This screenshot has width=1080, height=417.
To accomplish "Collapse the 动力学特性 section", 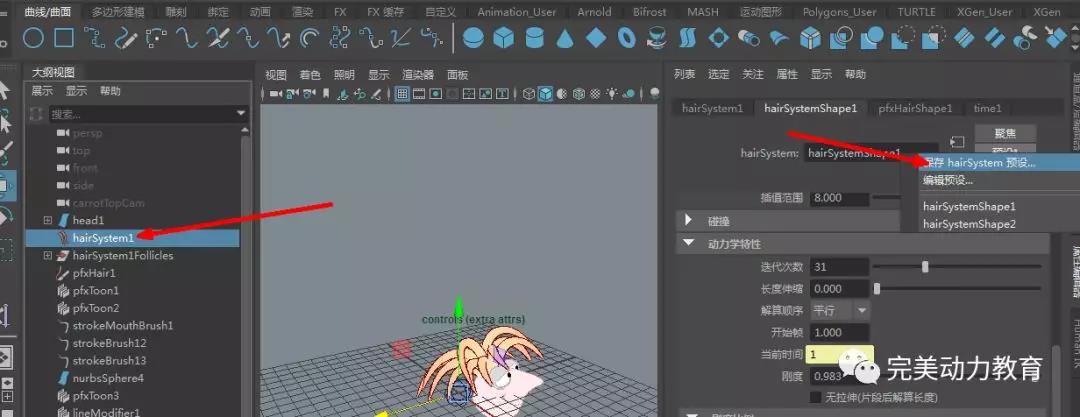I will (x=689, y=243).
